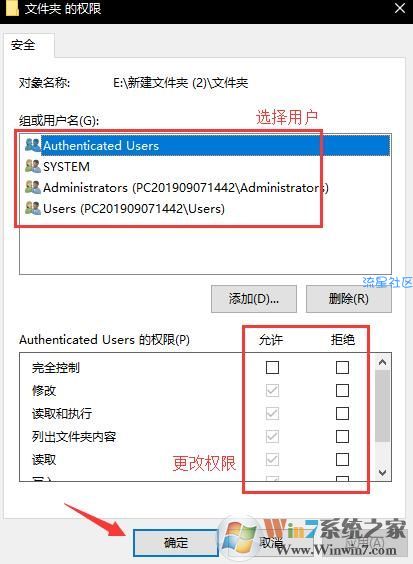Screen dimensions: 413x564
Task: Select Users (PC201909071442\Users) entry
Action: [205, 209]
